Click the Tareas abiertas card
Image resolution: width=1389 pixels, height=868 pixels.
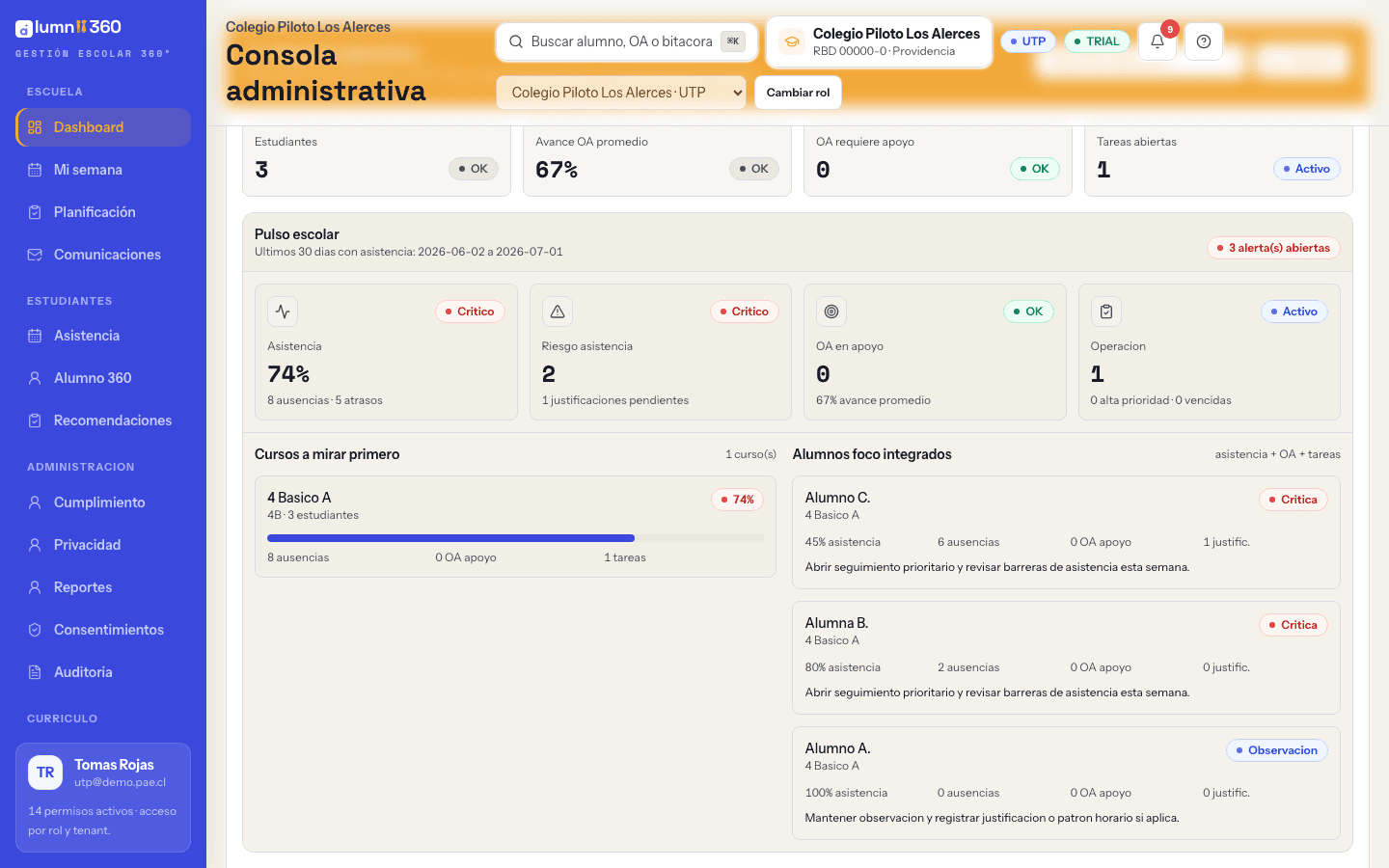pos(1218,160)
